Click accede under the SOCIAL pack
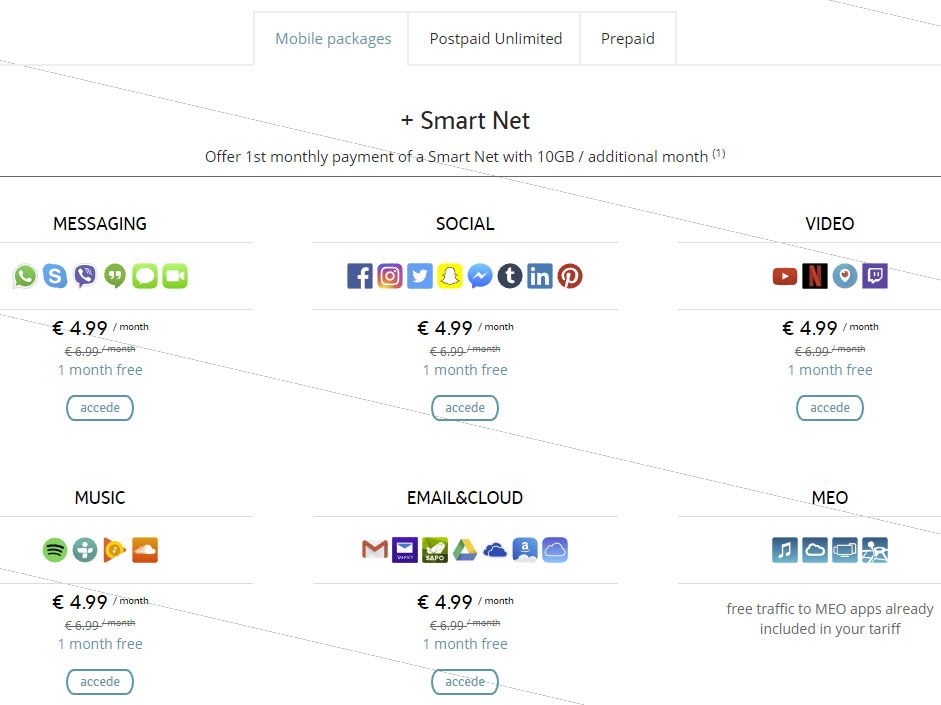This screenshot has height=705, width=941. (464, 407)
